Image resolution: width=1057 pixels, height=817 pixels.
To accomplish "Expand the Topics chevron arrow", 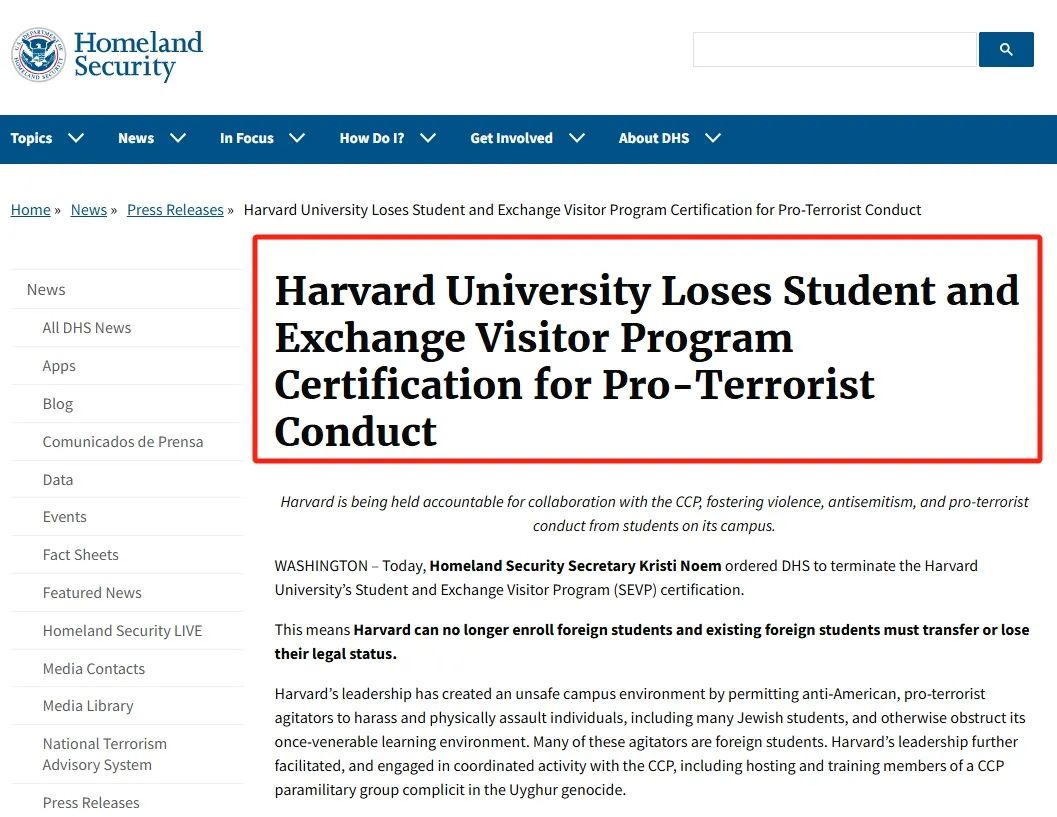I will (x=76, y=138).
